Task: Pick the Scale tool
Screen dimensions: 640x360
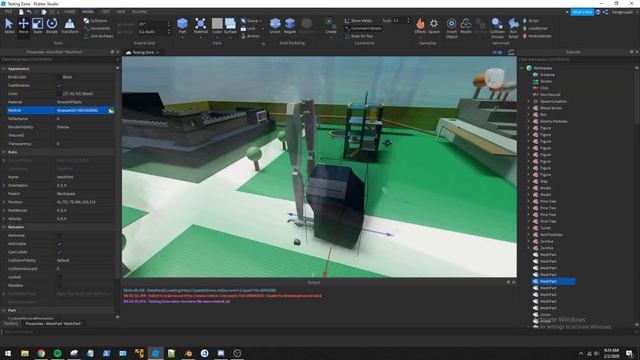Action: pyautogui.click(x=38, y=25)
